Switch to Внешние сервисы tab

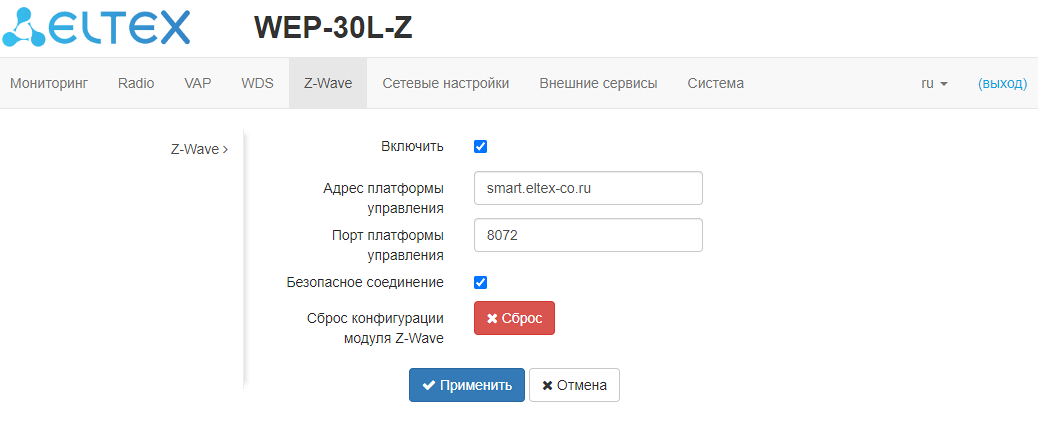point(598,84)
